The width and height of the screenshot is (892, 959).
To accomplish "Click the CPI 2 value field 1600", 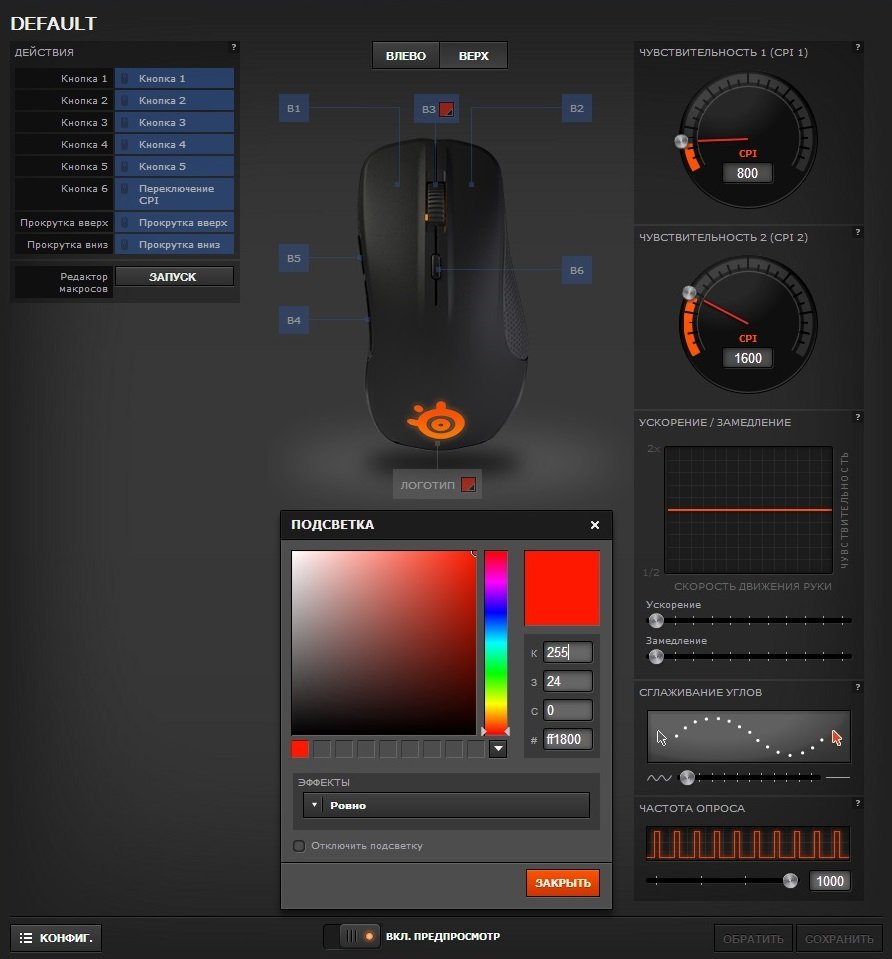I will [747, 358].
